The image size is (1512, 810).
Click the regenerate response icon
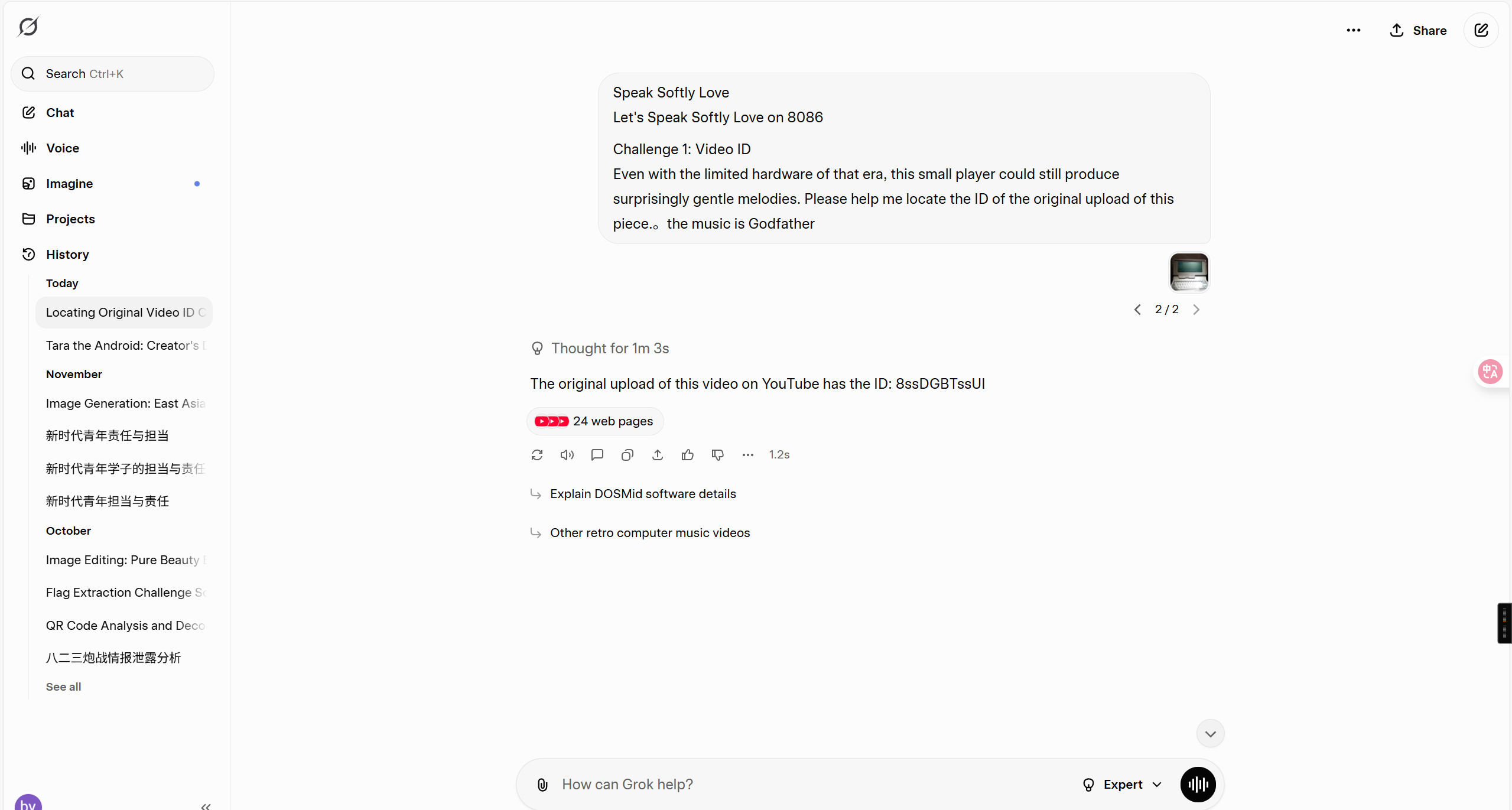pos(536,455)
